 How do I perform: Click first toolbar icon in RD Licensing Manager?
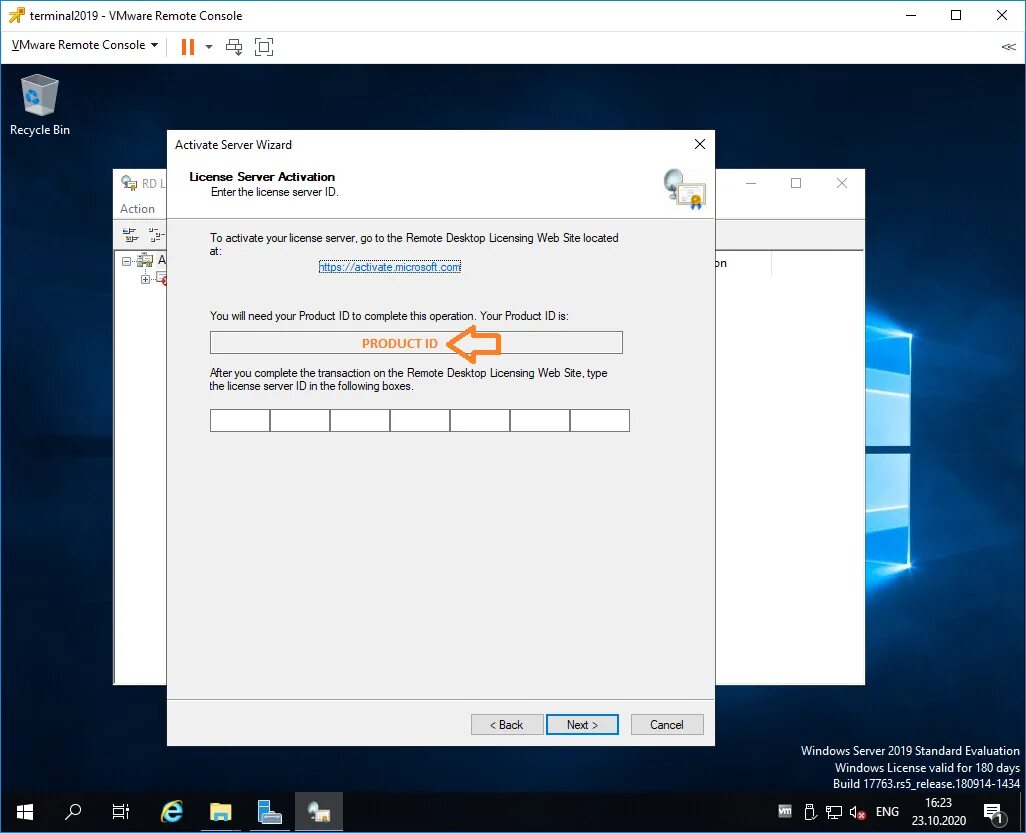pyautogui.click(x=130, y=234)
